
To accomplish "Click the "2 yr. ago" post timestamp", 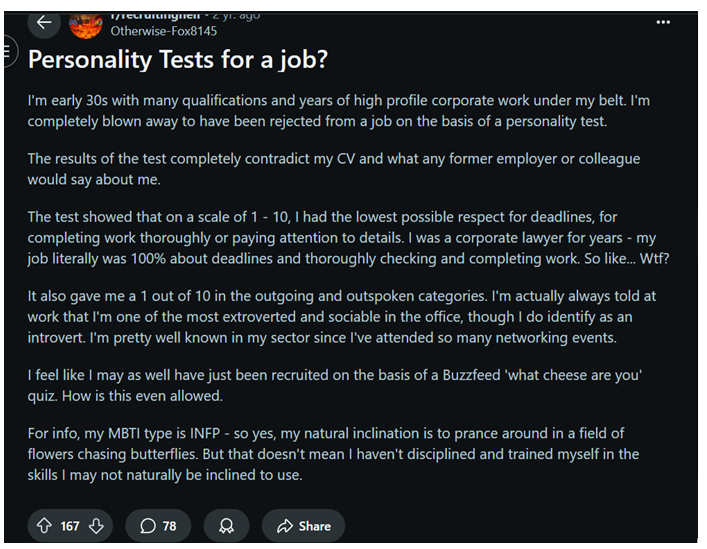I will tap(236, 16).
